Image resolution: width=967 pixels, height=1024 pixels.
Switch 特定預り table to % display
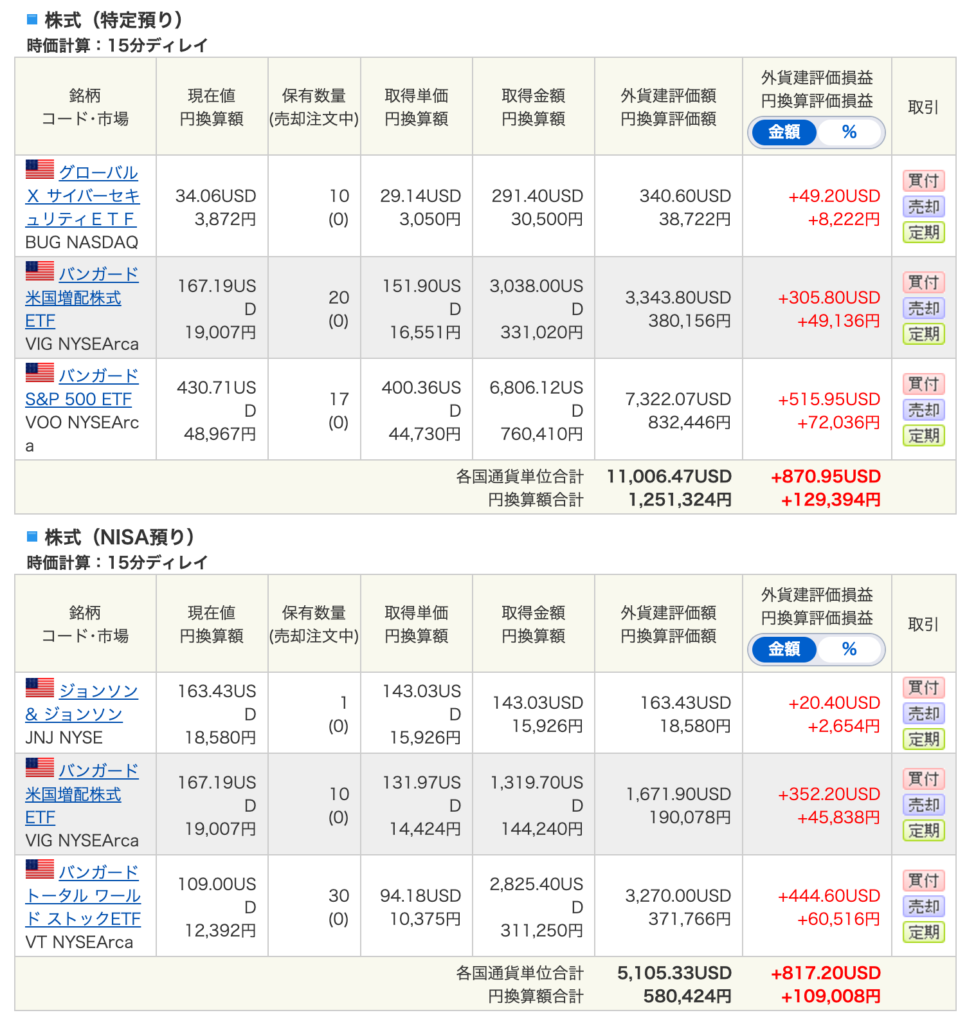849,132
